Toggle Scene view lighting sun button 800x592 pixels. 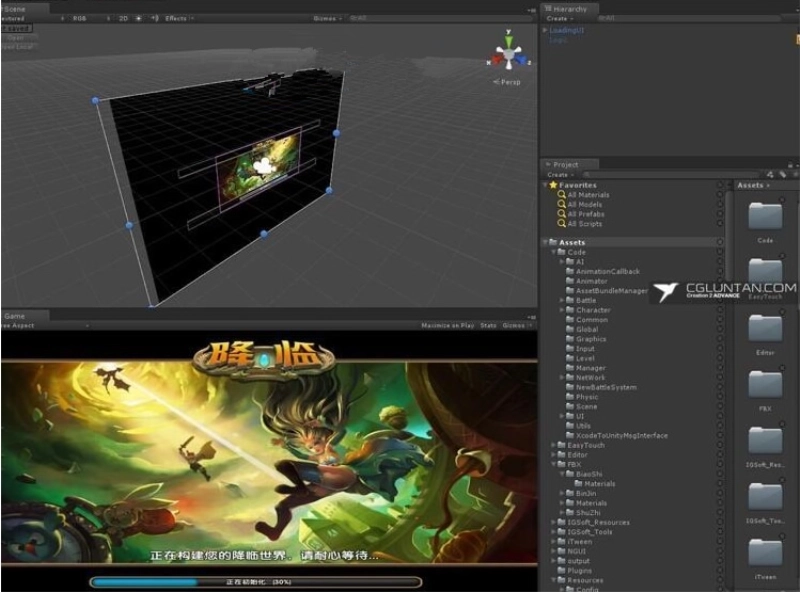(138, 18)
